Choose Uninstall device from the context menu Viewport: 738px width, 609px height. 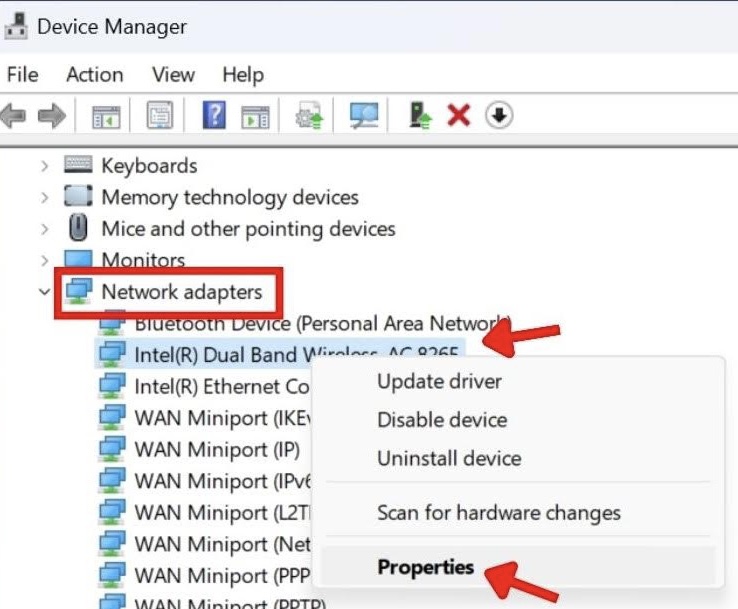[449, 458]
